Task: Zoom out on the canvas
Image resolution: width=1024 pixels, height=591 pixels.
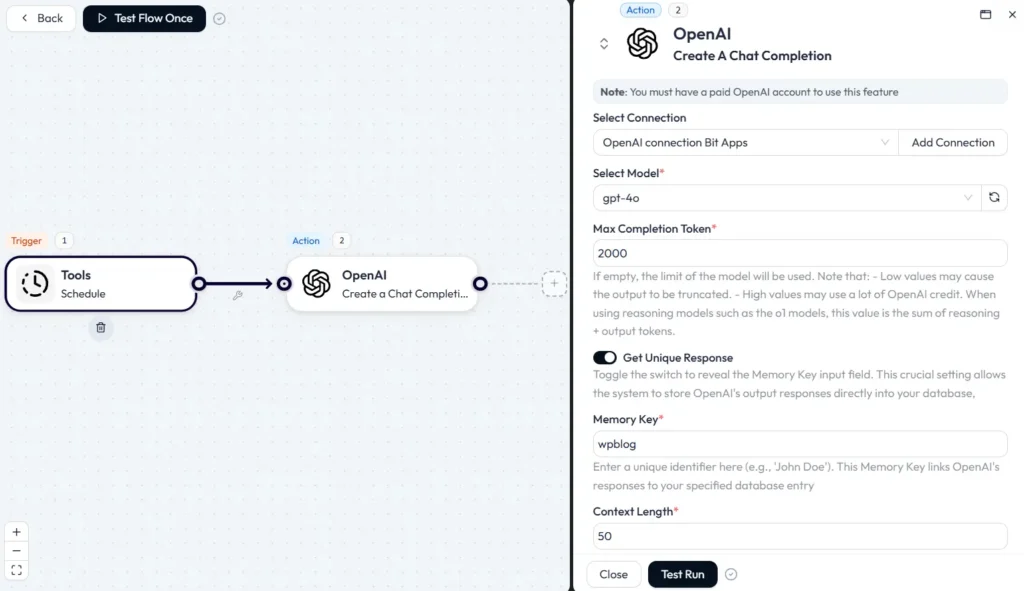Action: (x=17, y=551)
